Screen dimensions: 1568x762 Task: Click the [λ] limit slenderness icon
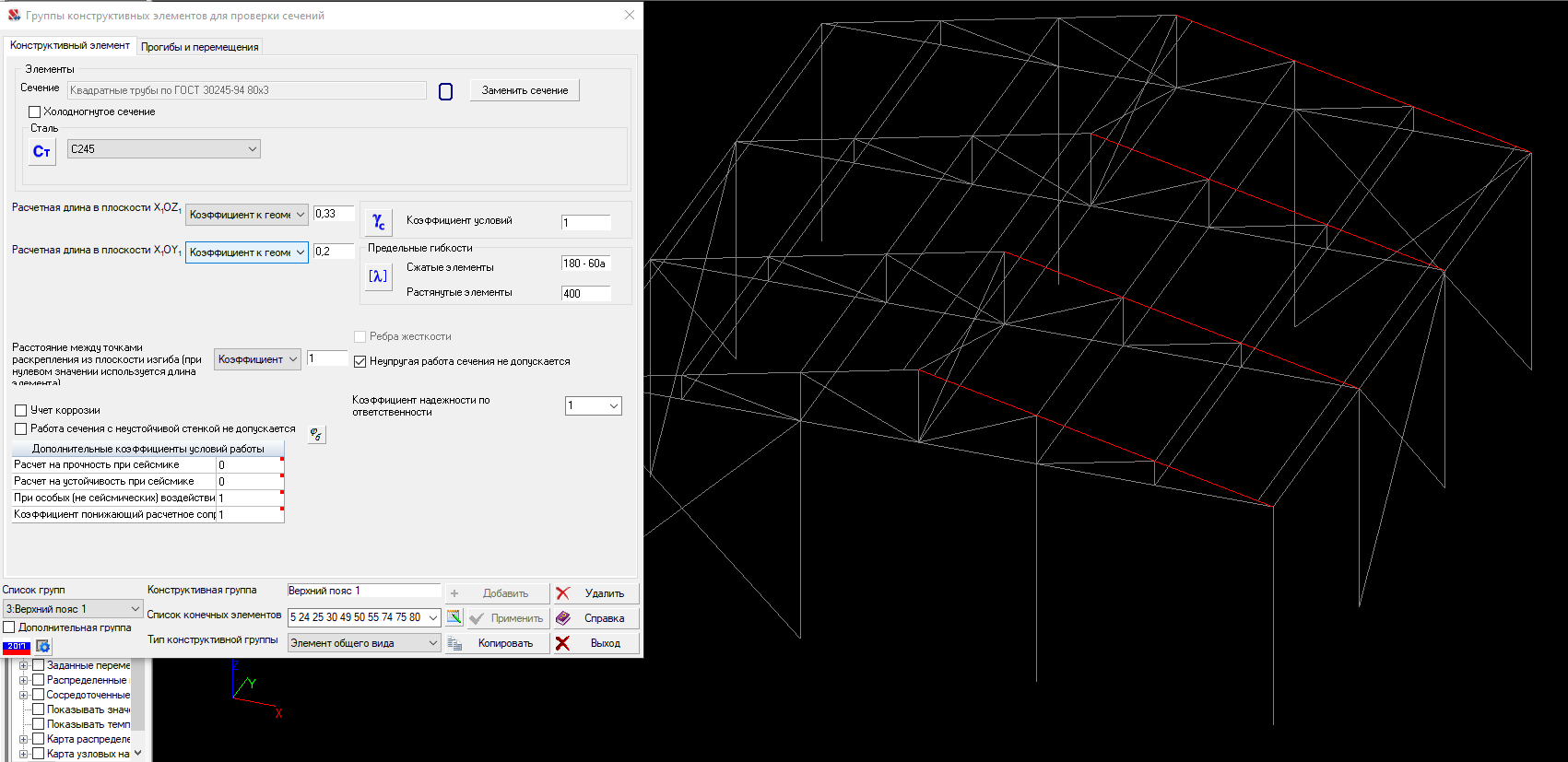pyautogui.click(x=379, y=276)
